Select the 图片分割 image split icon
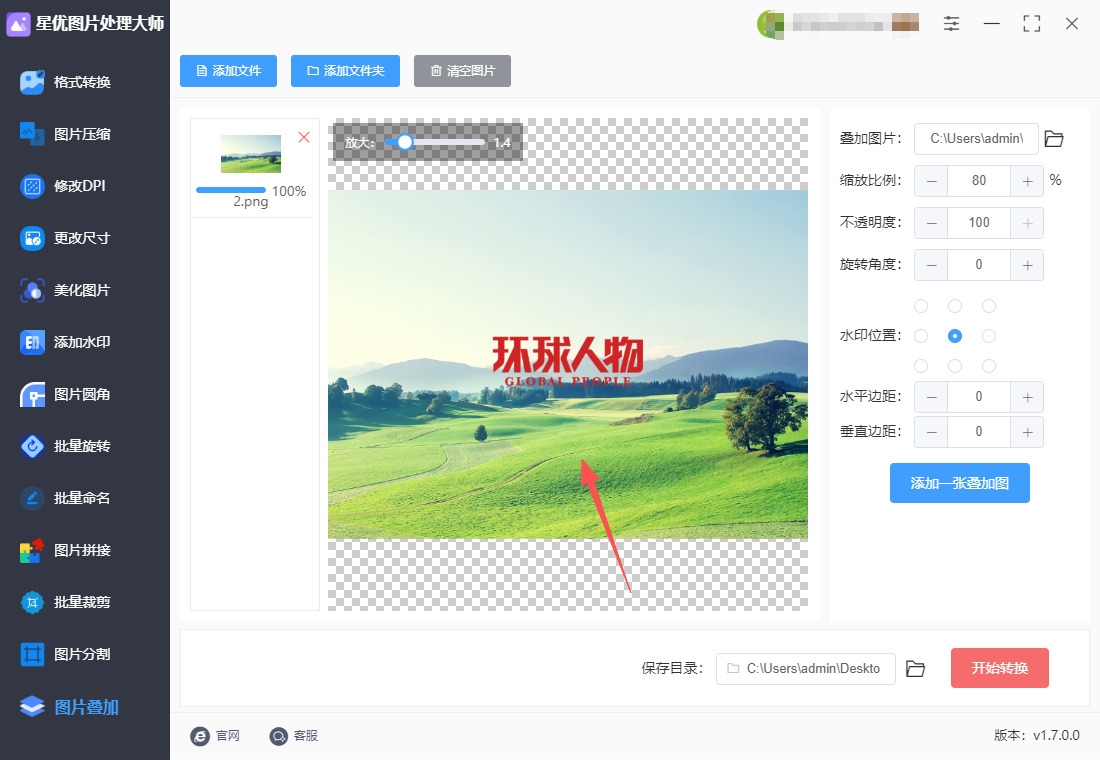Screen dimensions: 1100x760 pos(32,654)
